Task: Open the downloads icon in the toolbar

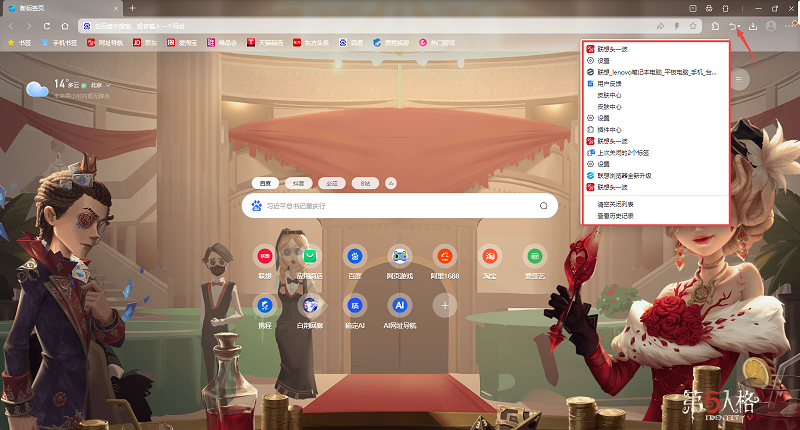Action: 753,26
